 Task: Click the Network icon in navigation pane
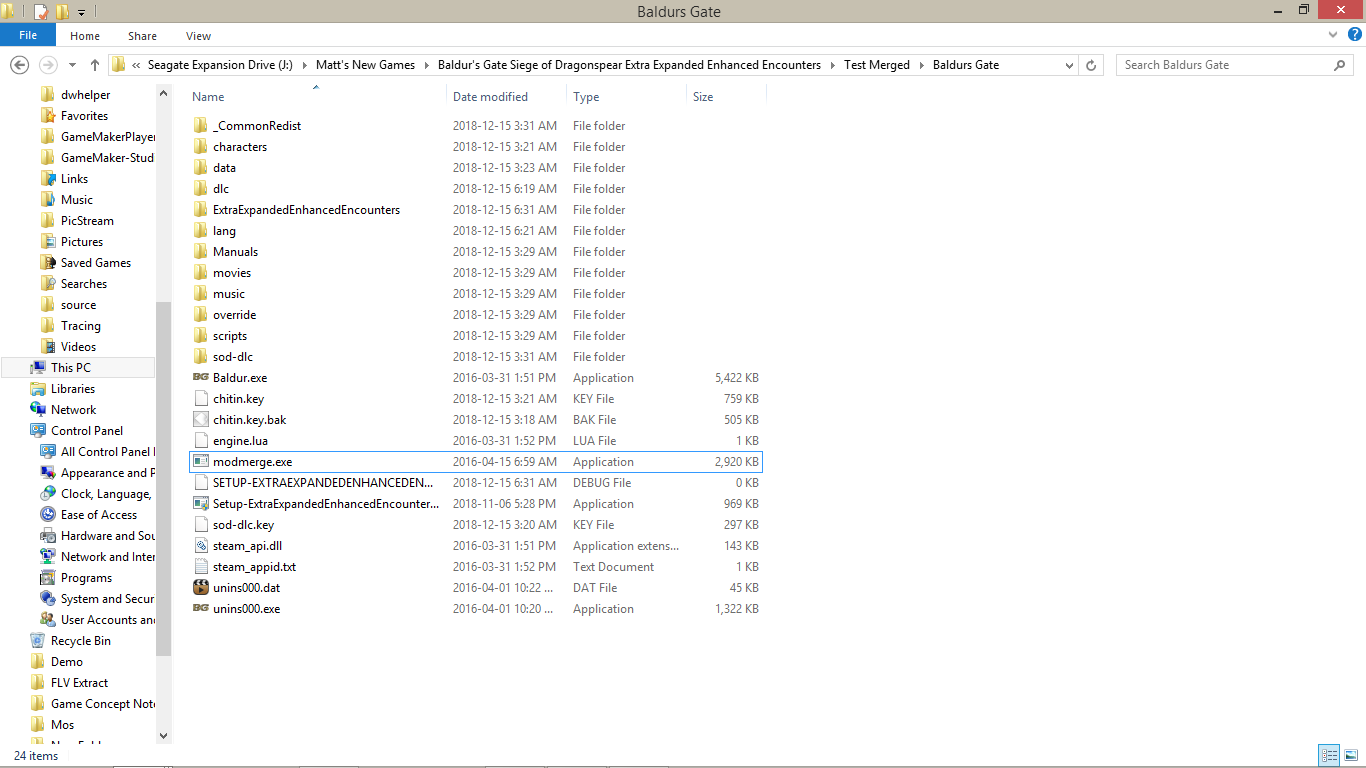point(38,410)
